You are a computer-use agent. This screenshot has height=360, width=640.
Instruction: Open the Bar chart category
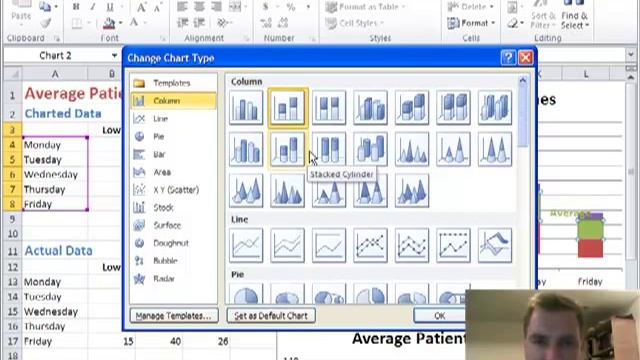tap(173, 154)
